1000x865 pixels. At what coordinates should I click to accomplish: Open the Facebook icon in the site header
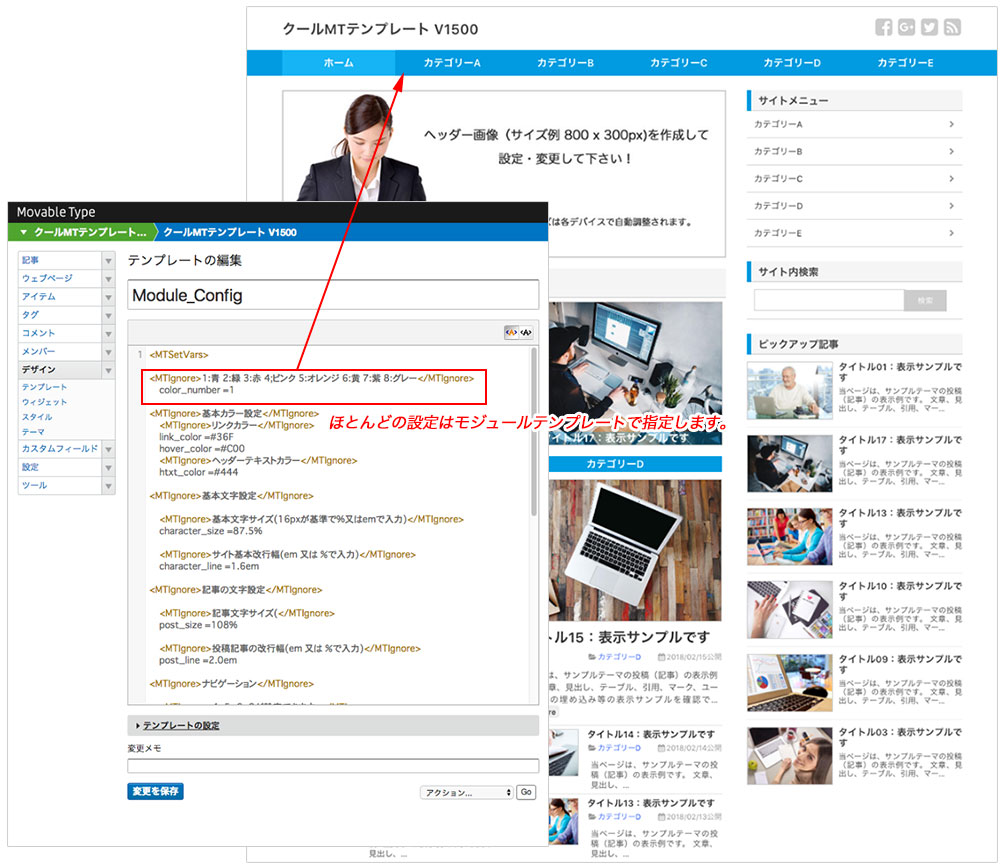(883, 27)
